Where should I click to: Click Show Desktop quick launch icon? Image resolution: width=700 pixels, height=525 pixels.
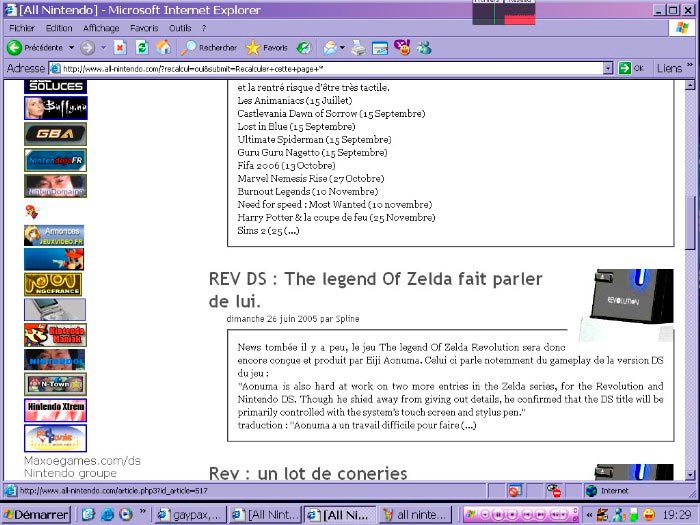tap(88, 515)
